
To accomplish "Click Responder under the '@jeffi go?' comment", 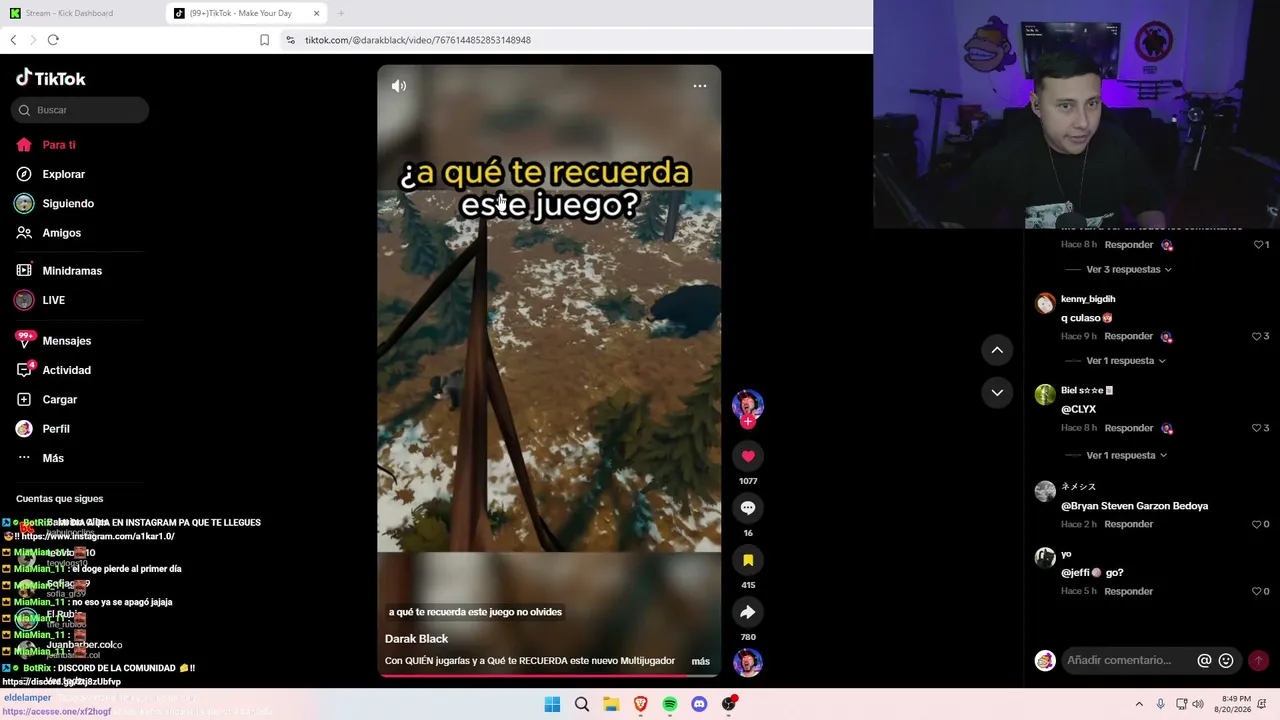I will coord(1129,591).
